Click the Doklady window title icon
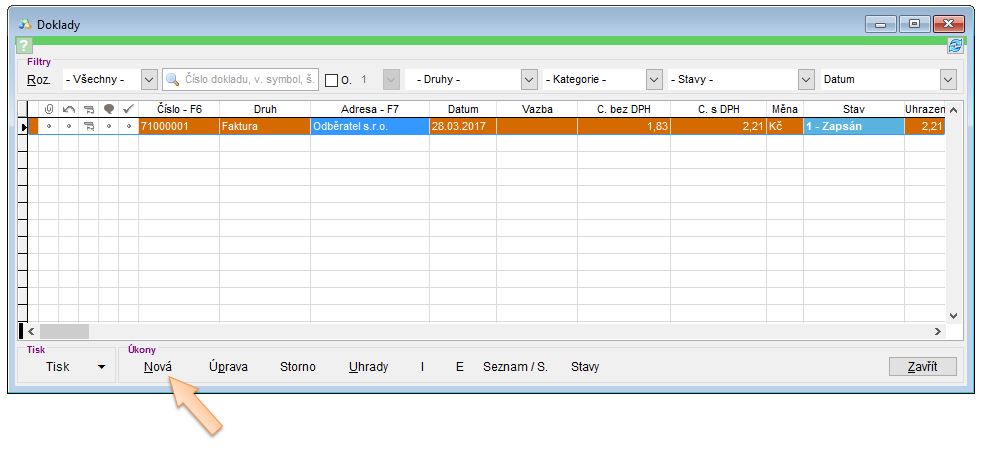Screen dimensions: 981x451 coord(25,24)
